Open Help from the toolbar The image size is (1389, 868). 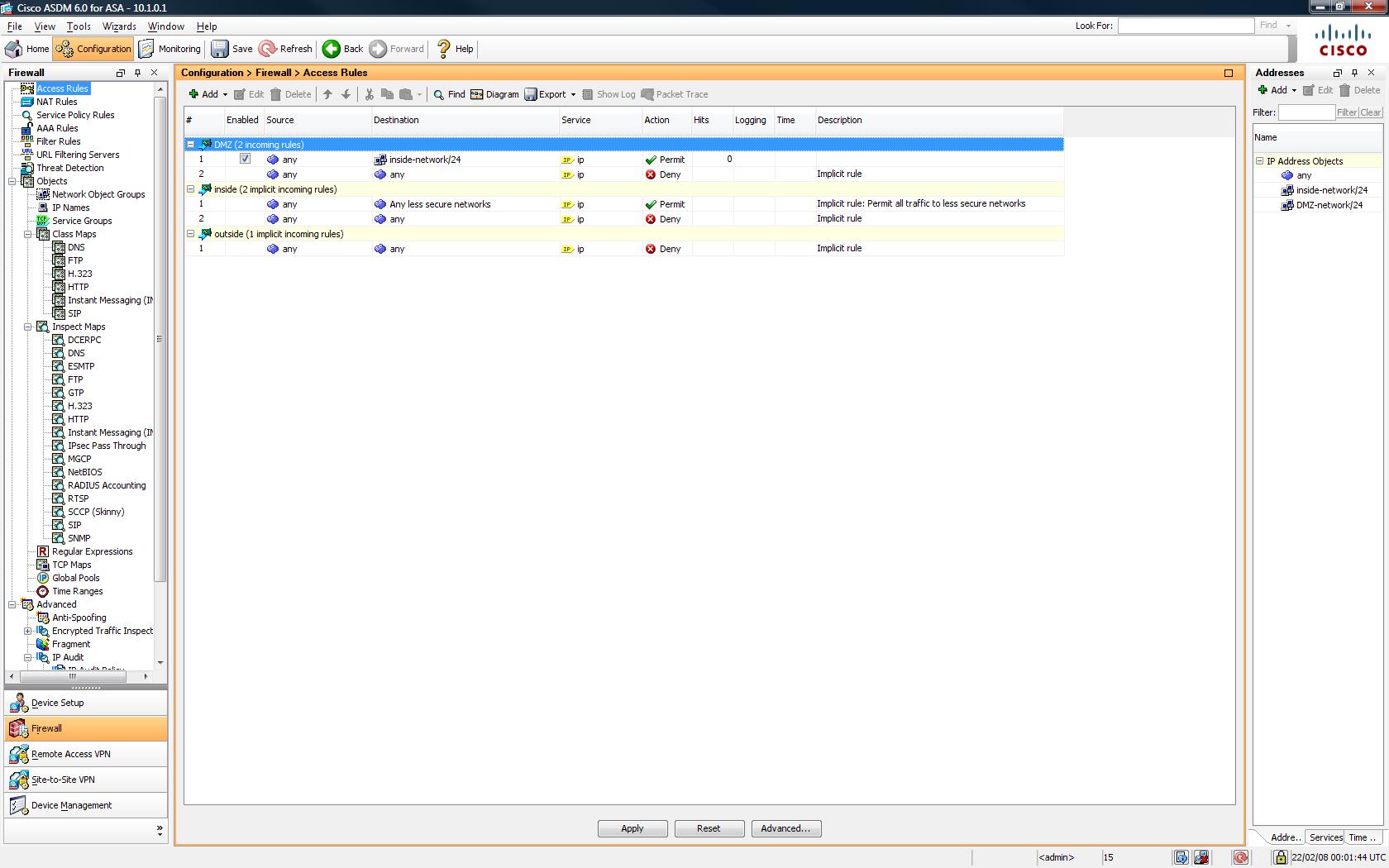pos(455,49)
